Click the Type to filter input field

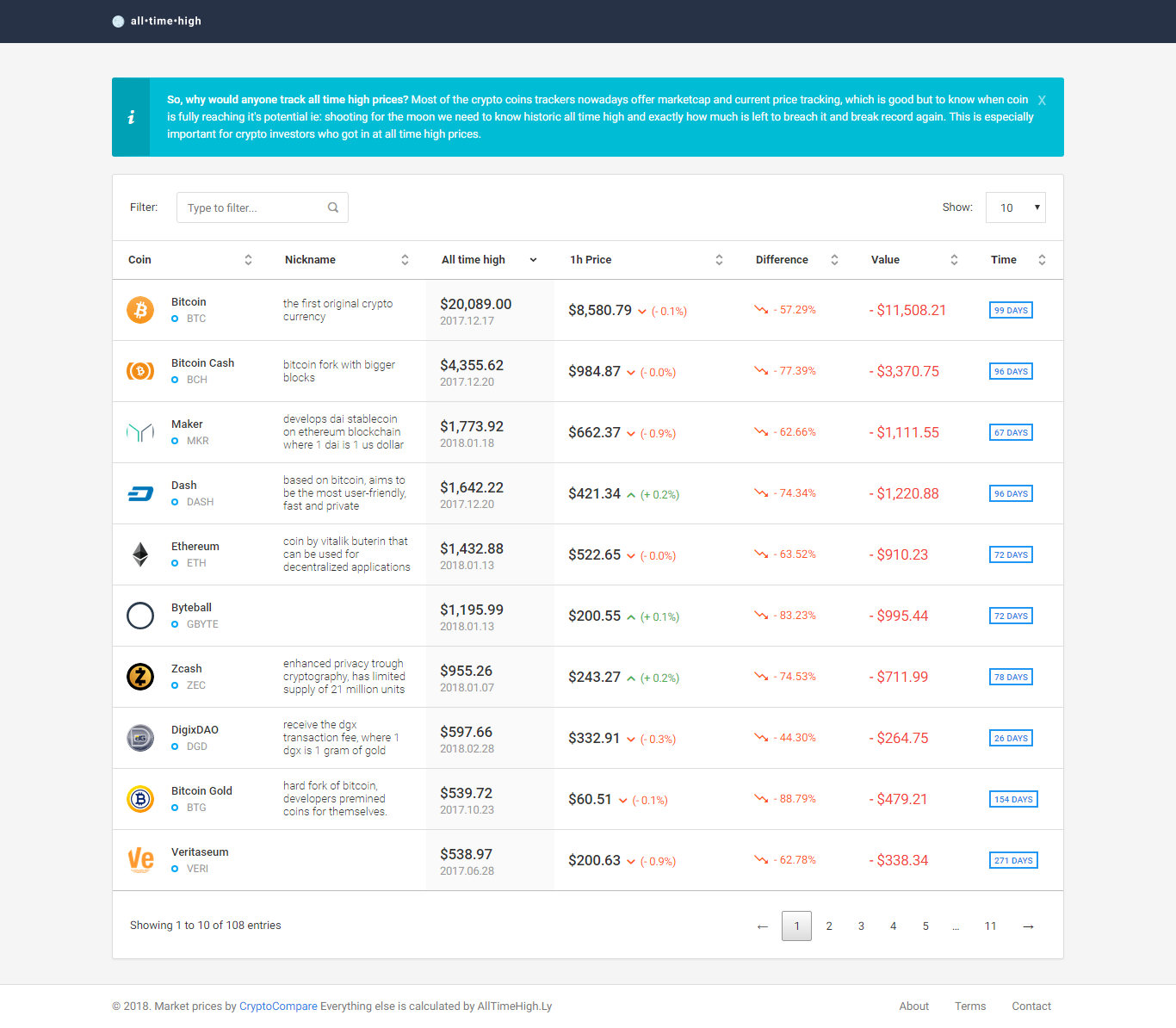(x=263, y=207)
